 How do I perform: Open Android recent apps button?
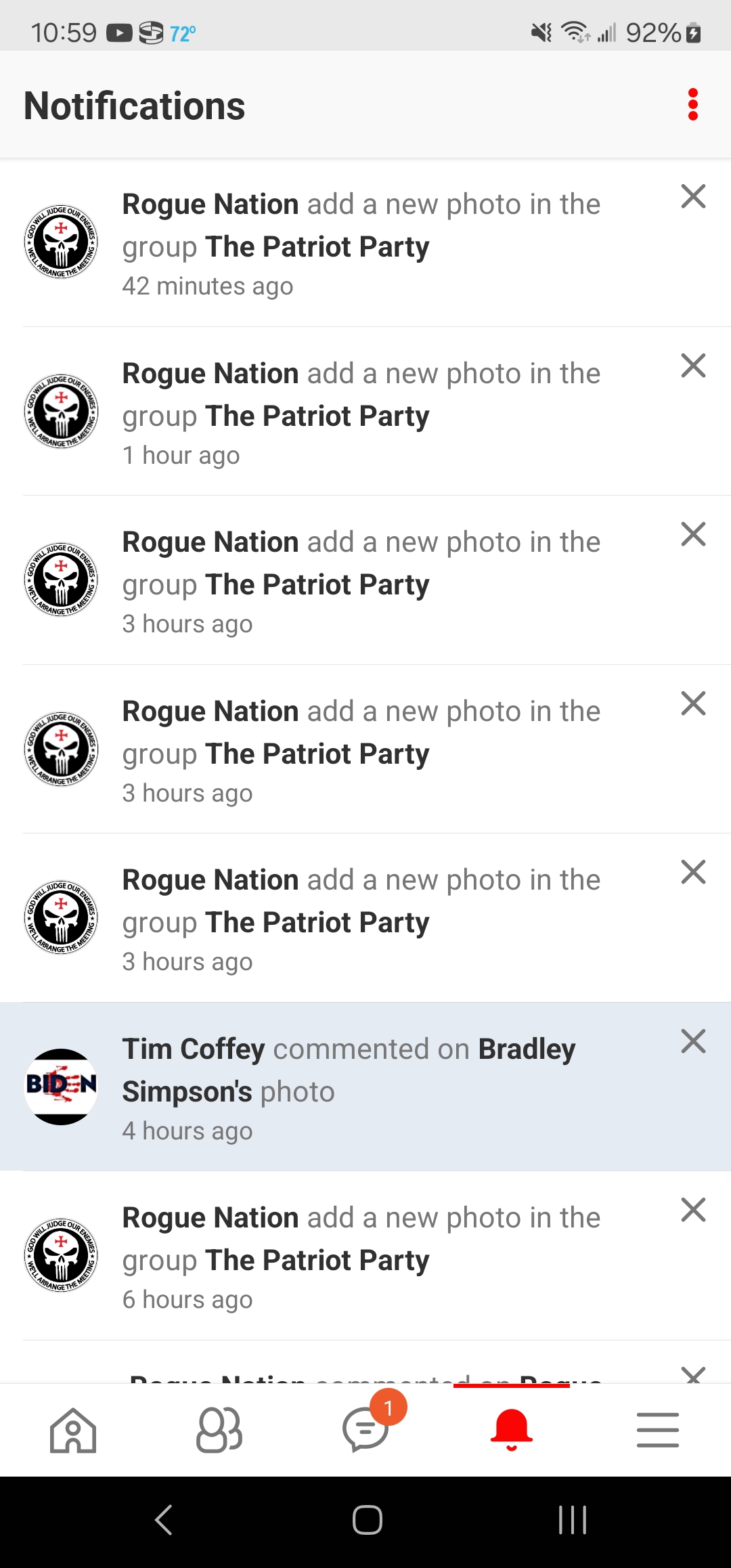point(572,1520)
